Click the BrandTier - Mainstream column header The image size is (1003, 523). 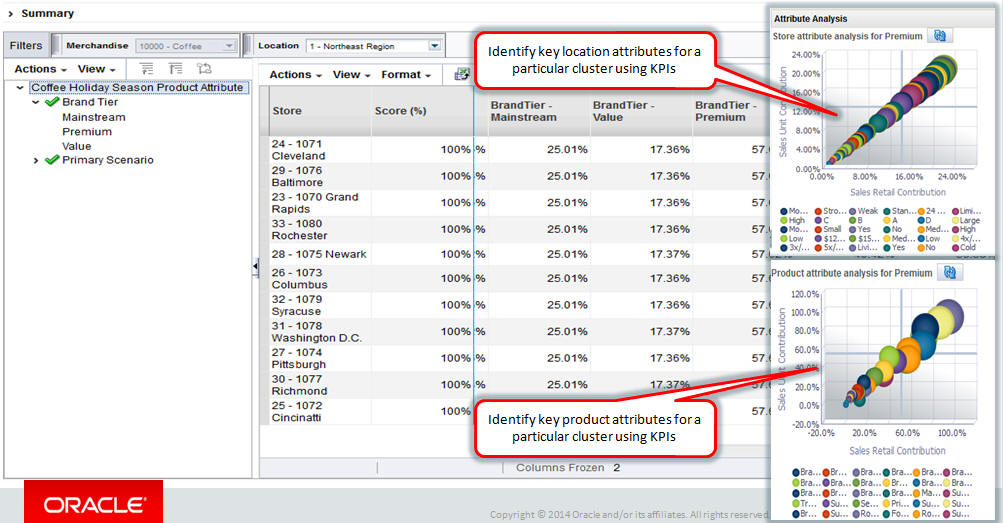tap(539, 111)
